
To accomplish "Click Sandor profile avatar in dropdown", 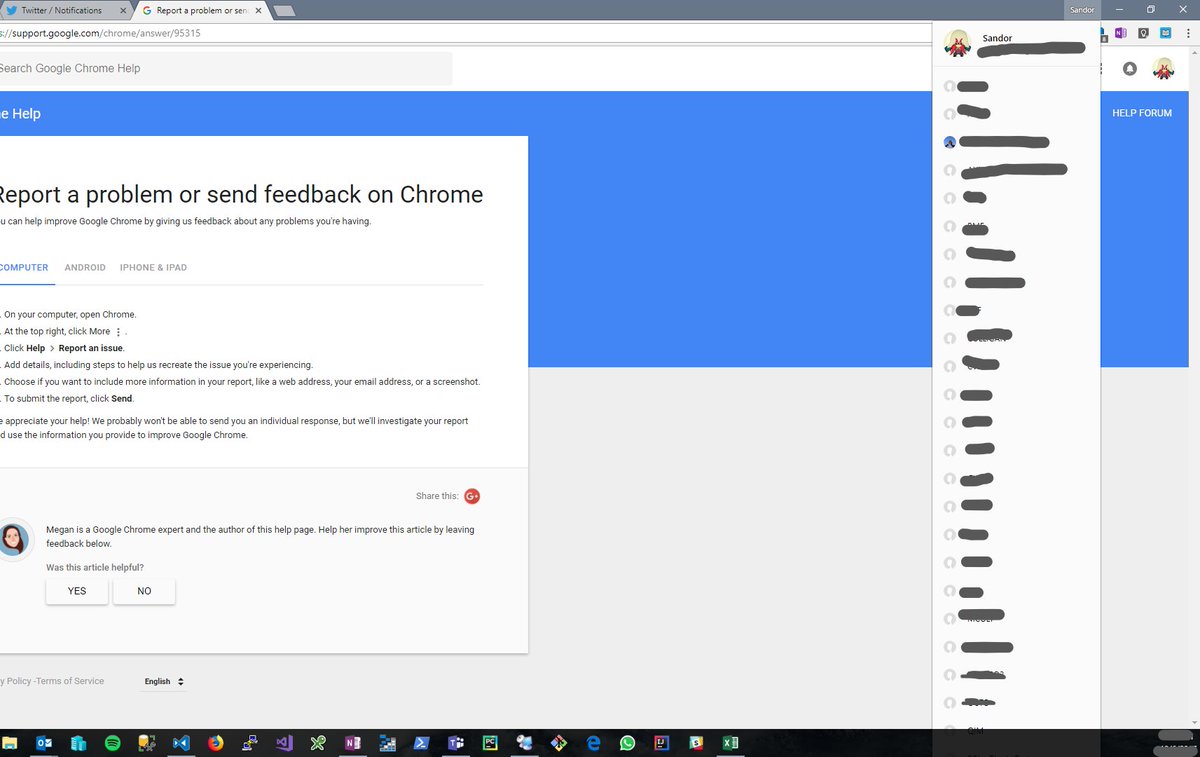I will (x=957, y=44).
